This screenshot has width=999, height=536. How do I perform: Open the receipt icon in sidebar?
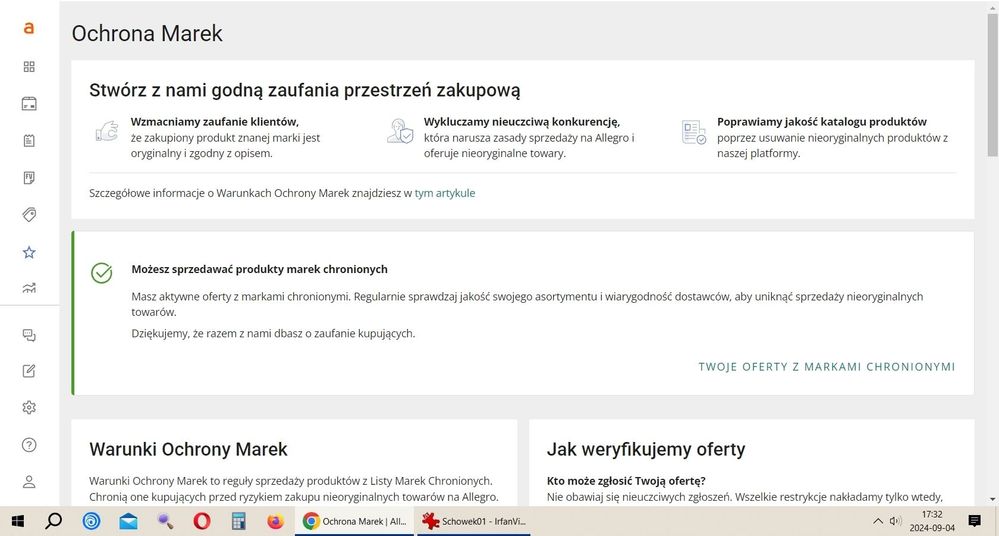(x=29, y=178)
